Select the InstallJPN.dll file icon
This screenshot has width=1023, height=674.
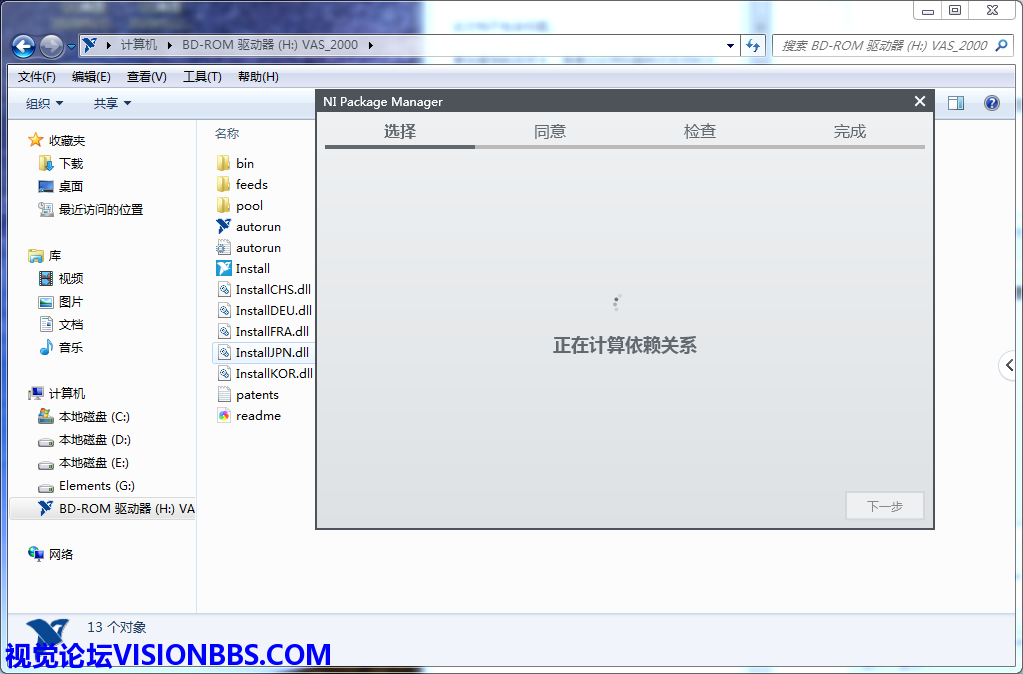[224, 352]
